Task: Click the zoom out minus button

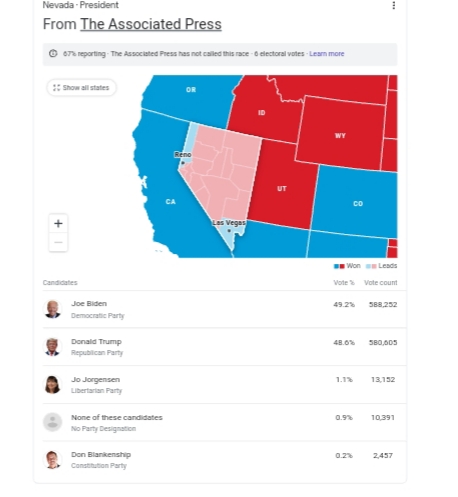Action: point(58,242)
